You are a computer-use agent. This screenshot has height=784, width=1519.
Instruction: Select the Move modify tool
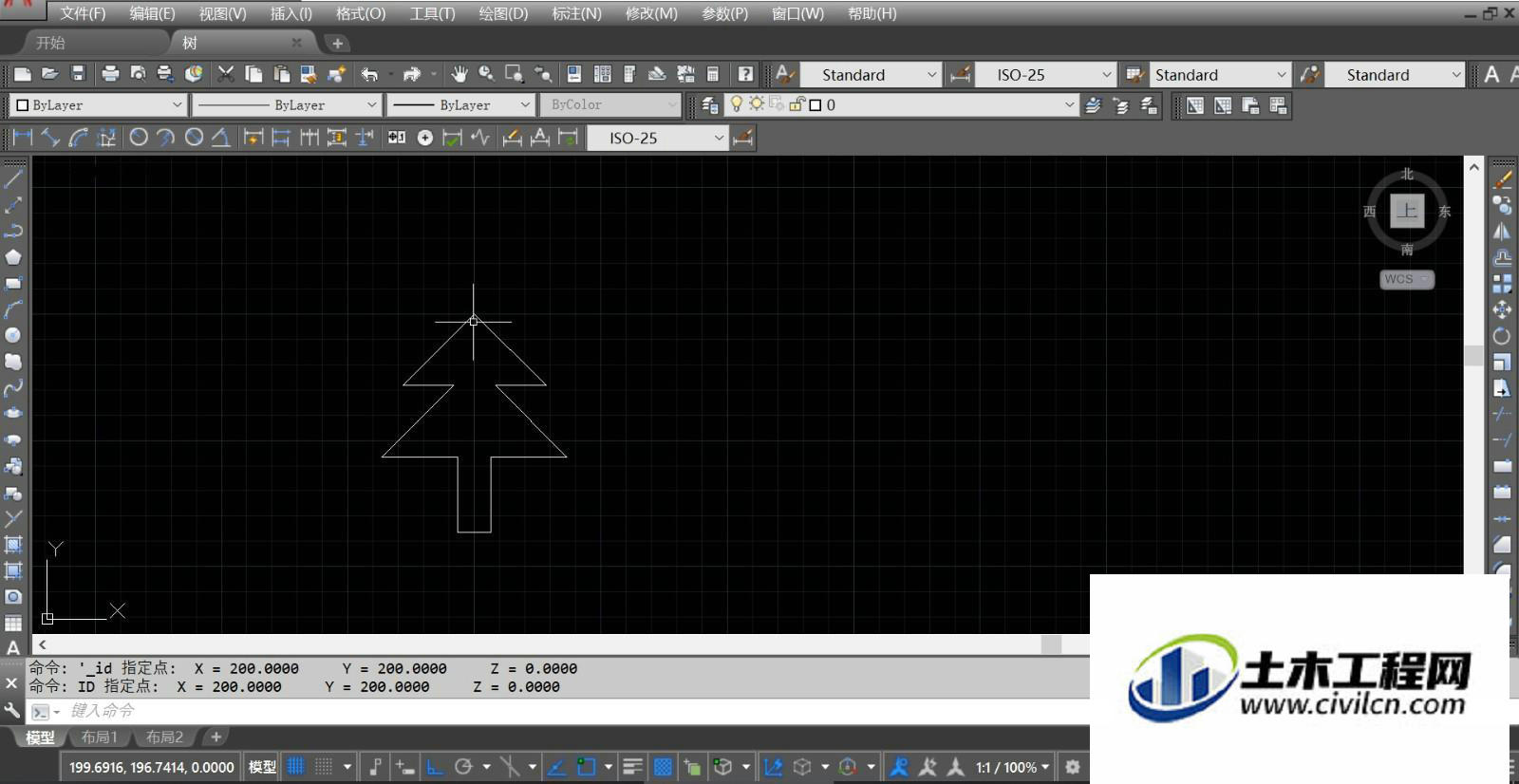coord(1502,309)
